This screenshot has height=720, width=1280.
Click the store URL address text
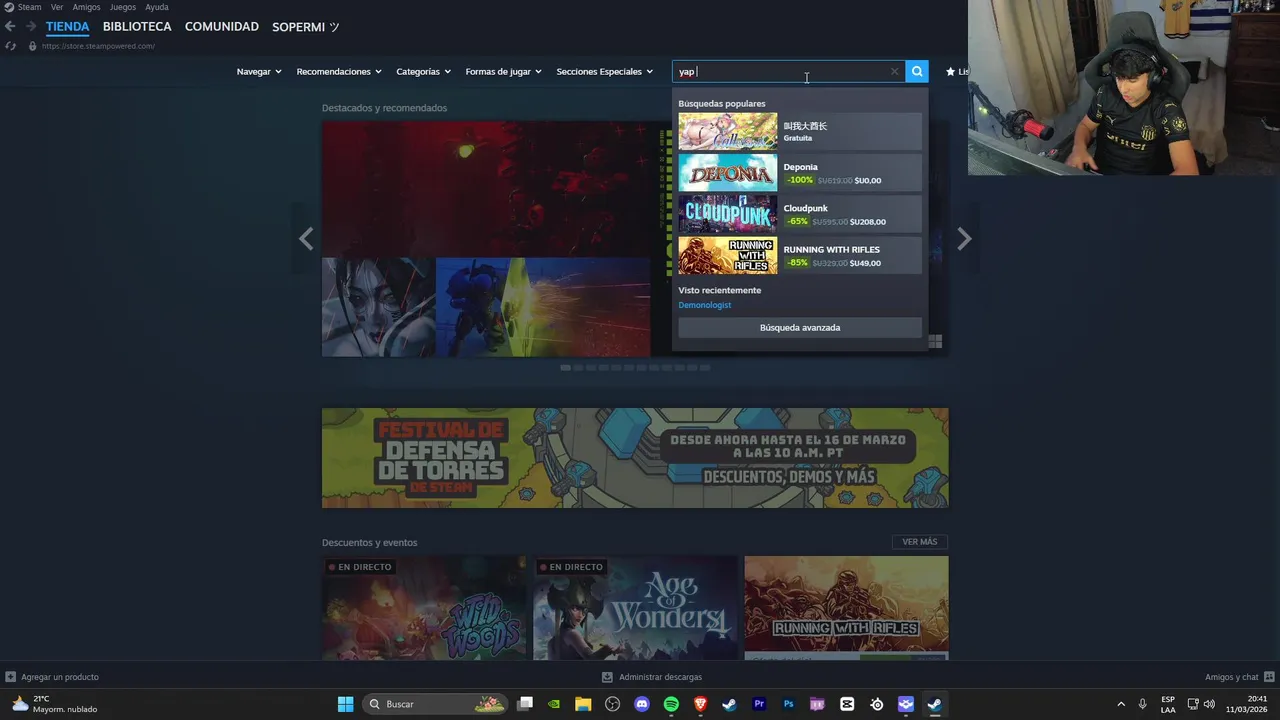click(x=98, y=46)
